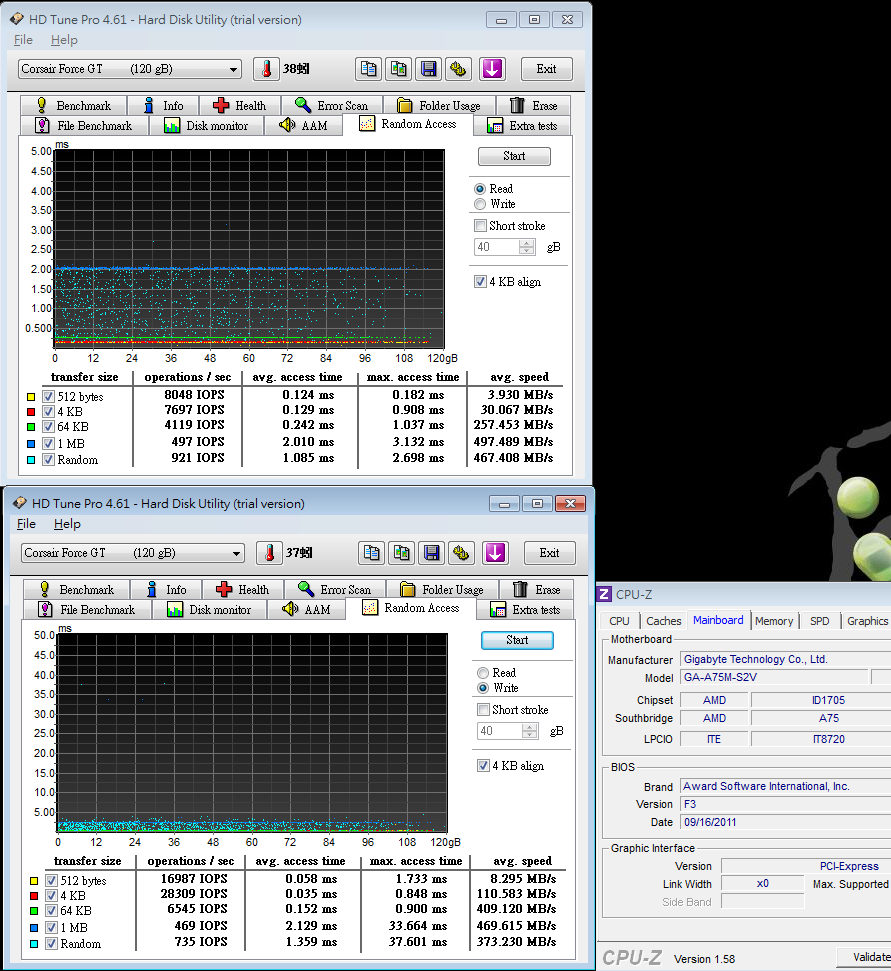
Task: Uncheck 64 KB transfer size in top window
Action: click(x=48, y=427)
